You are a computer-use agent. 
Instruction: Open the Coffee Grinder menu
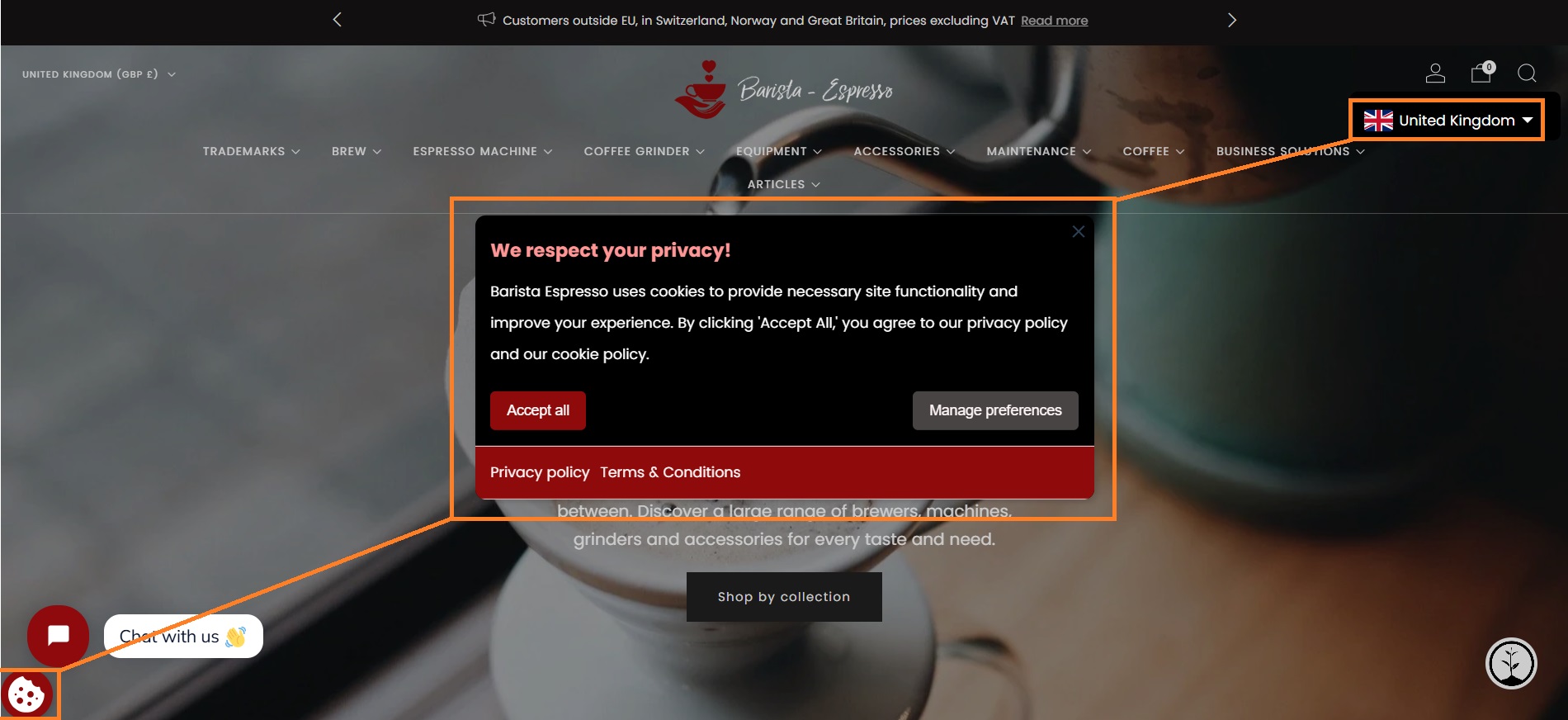point(645,151)
